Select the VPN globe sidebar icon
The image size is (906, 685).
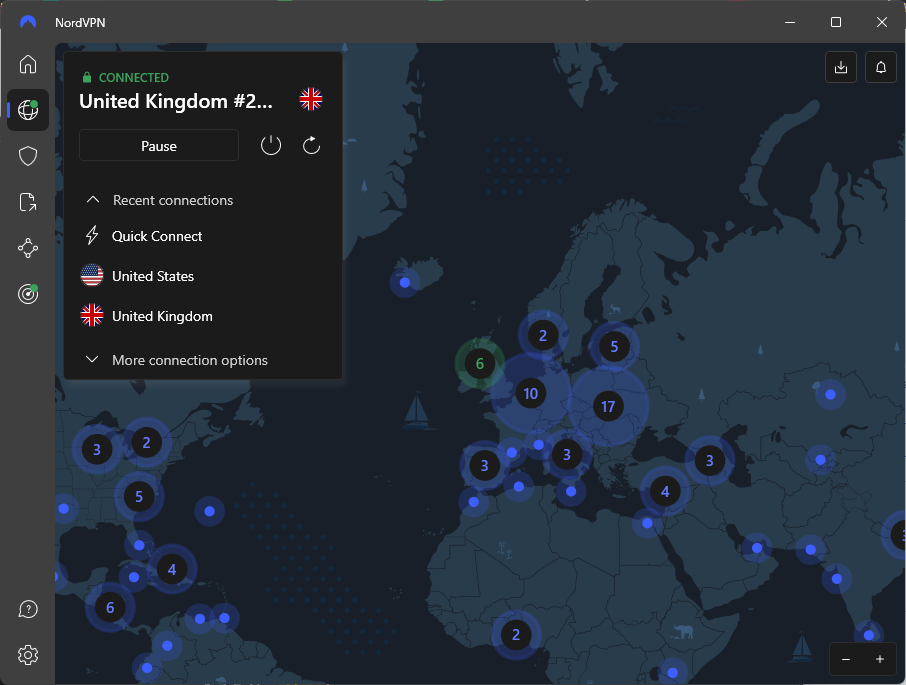click(x=28, y=110)
